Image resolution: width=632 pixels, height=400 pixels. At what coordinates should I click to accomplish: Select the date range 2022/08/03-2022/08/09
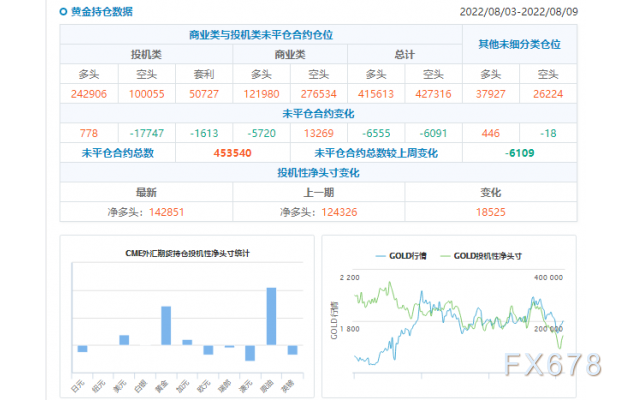pos(519,12)
